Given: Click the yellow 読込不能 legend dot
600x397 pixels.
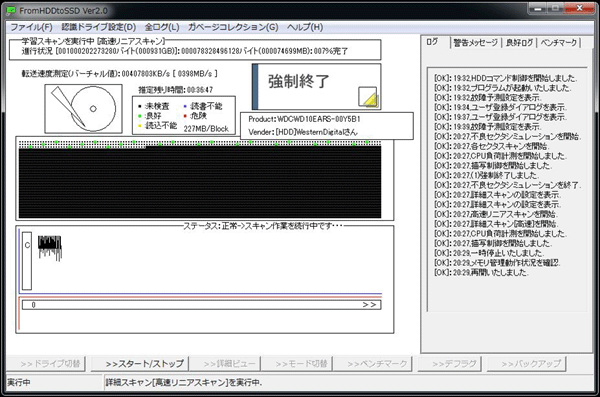Looking at the screenshot, I should 140,126.
